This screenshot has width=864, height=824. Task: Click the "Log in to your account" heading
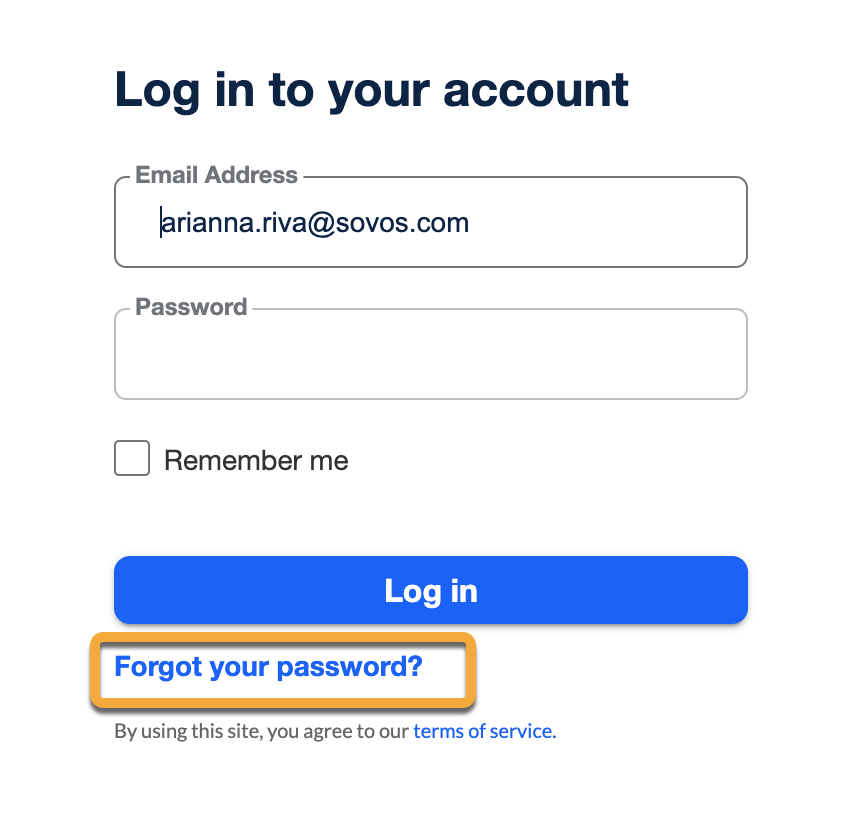point(371,89)
